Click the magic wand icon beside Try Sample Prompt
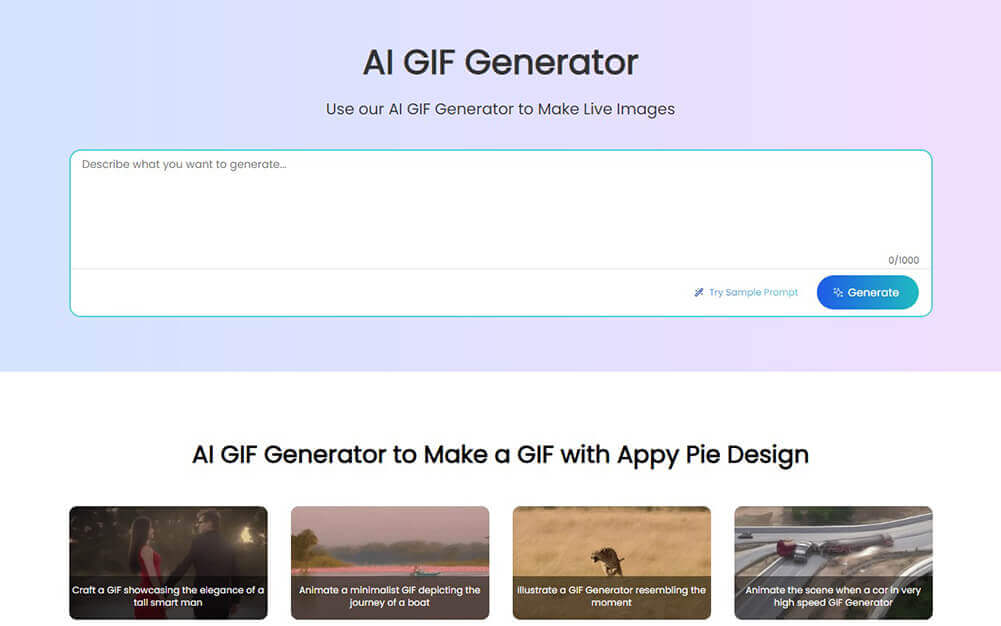 click(x=699, y=293)
